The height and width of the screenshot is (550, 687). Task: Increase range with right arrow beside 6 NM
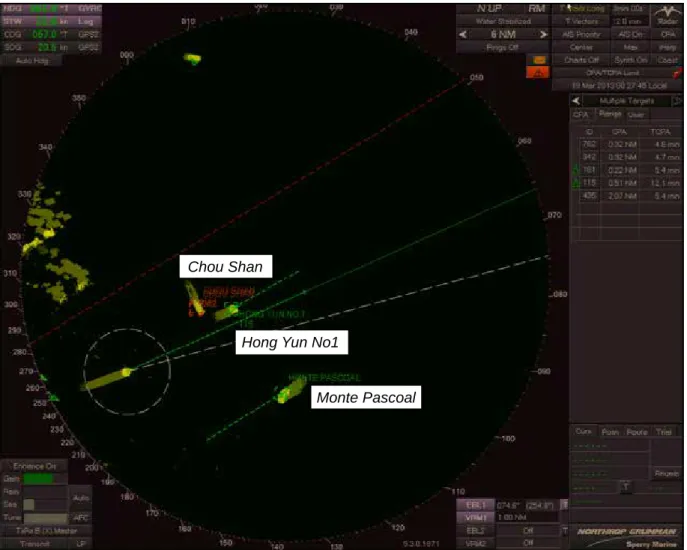[543, 34]
